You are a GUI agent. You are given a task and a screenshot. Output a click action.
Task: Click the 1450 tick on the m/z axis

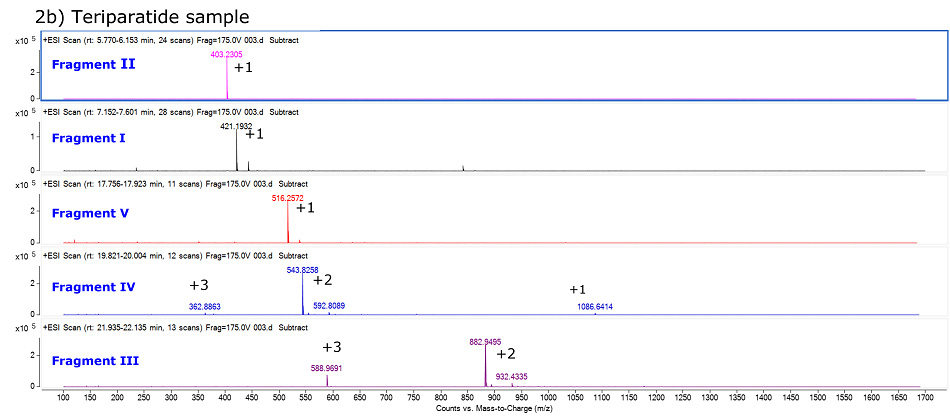[x=791, y=399]
